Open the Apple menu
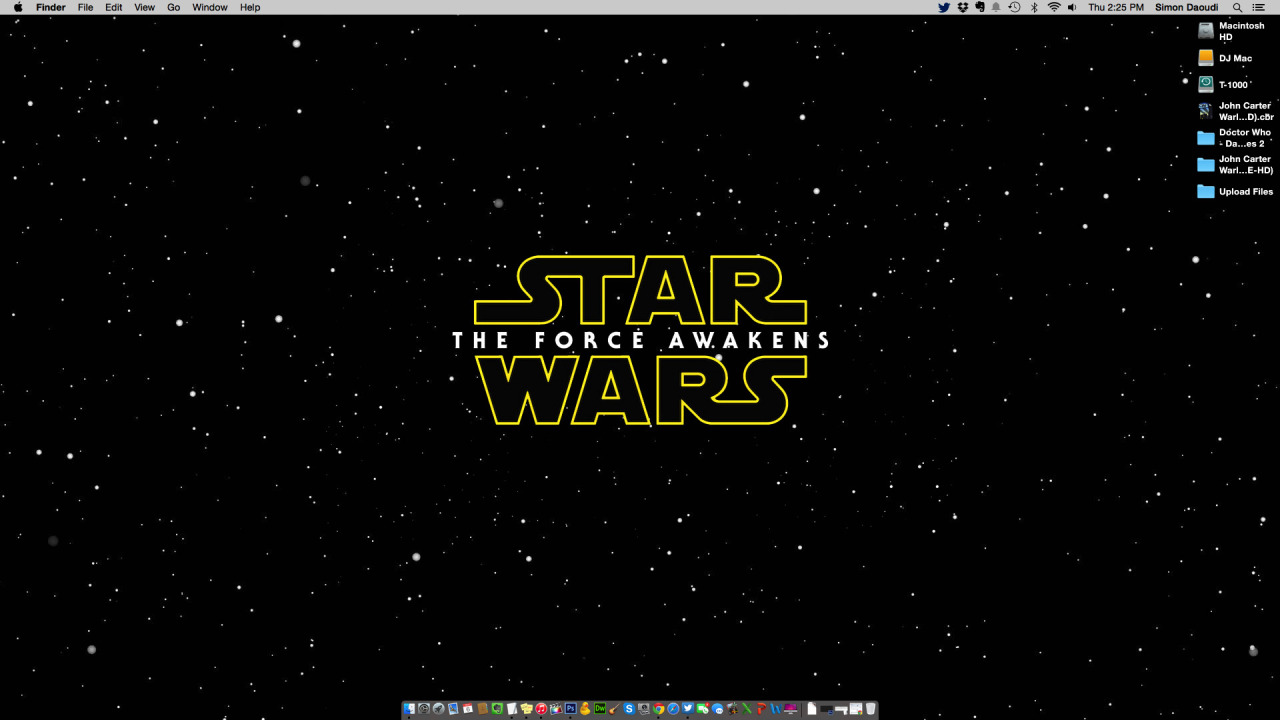 (x=17, y=7)
